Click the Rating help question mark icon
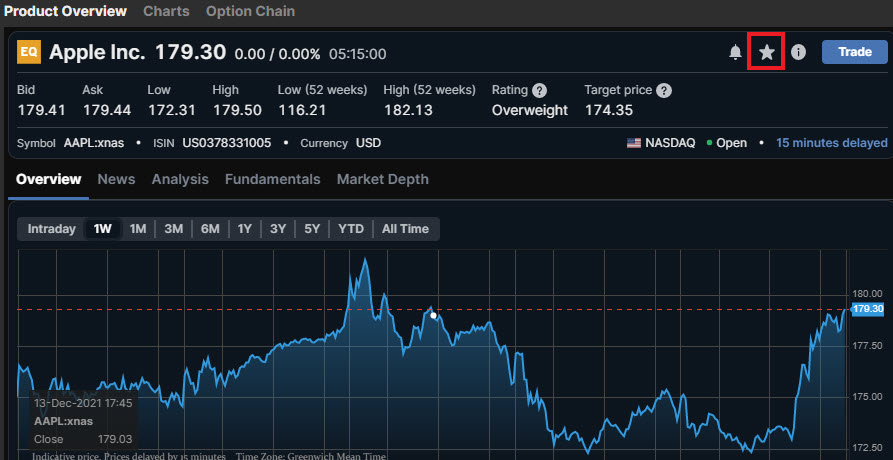The height and width of the screenshot is (460, 893). pyautogui.click(x=539, y=90)
